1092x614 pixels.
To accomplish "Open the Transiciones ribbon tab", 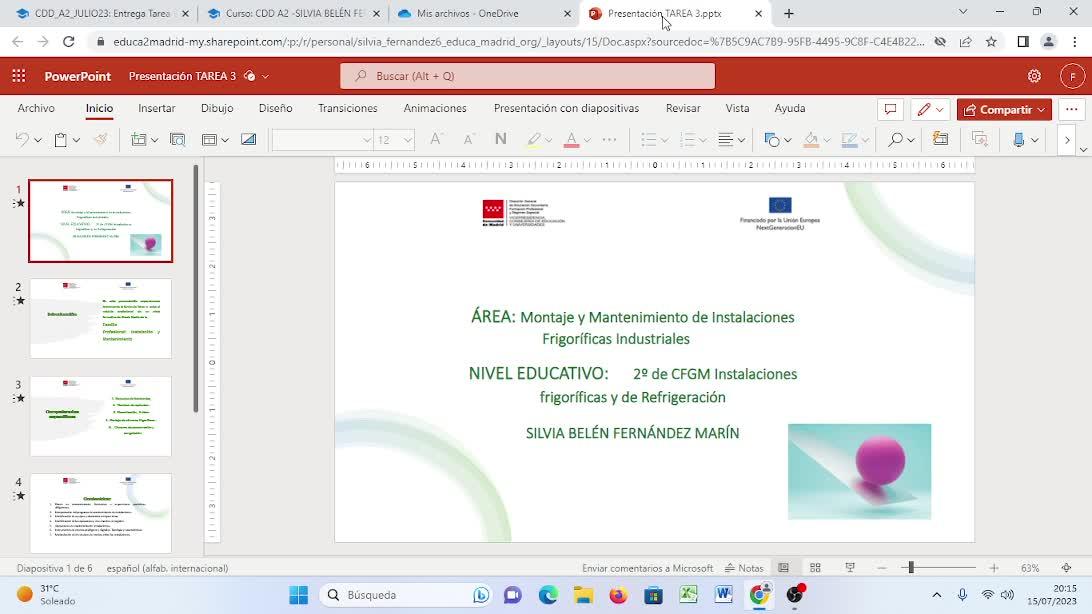I will coord(347,108).
